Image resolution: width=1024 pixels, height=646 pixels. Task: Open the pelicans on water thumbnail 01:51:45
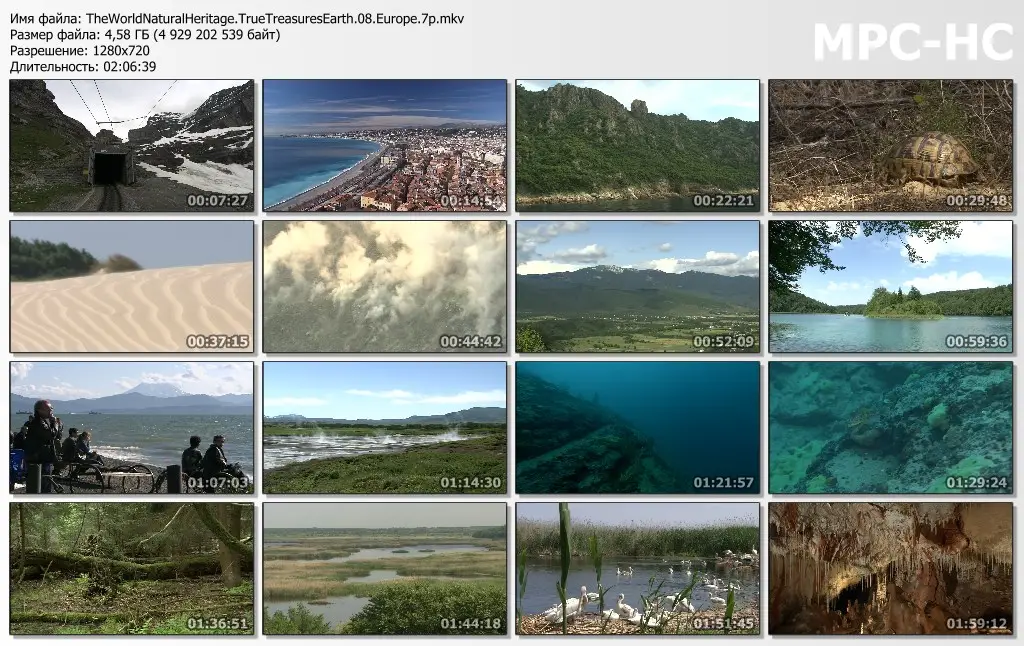[x=637, y=568]
